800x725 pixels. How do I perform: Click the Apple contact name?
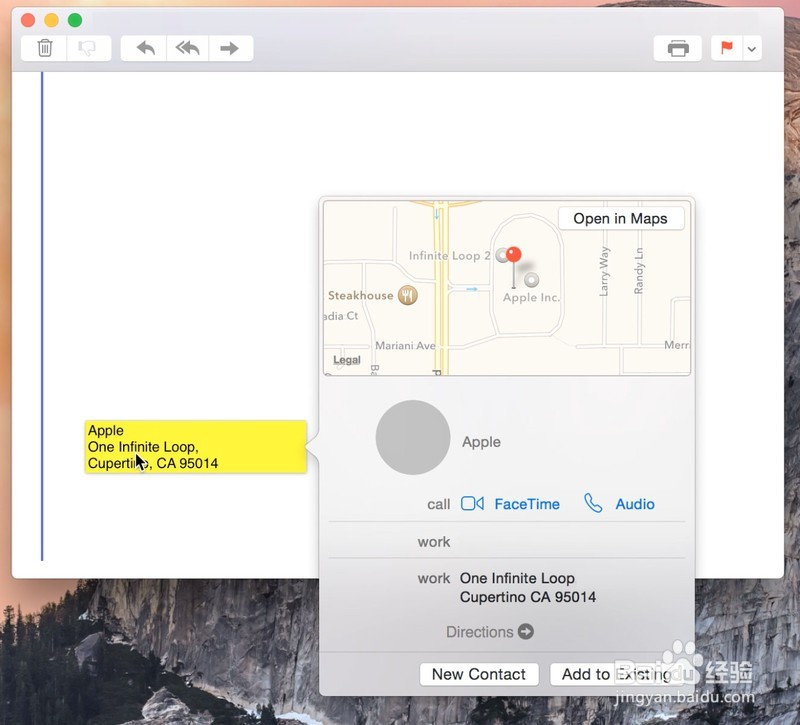click(481, 442)
